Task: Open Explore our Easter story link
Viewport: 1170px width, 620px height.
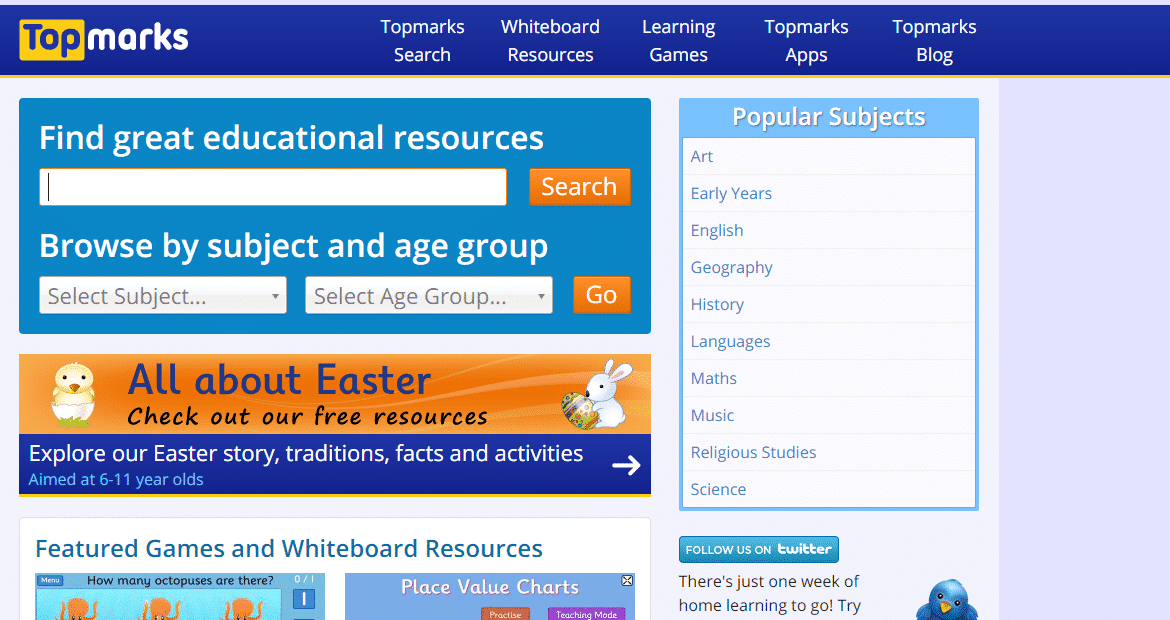Action: (x=306, y=453)
